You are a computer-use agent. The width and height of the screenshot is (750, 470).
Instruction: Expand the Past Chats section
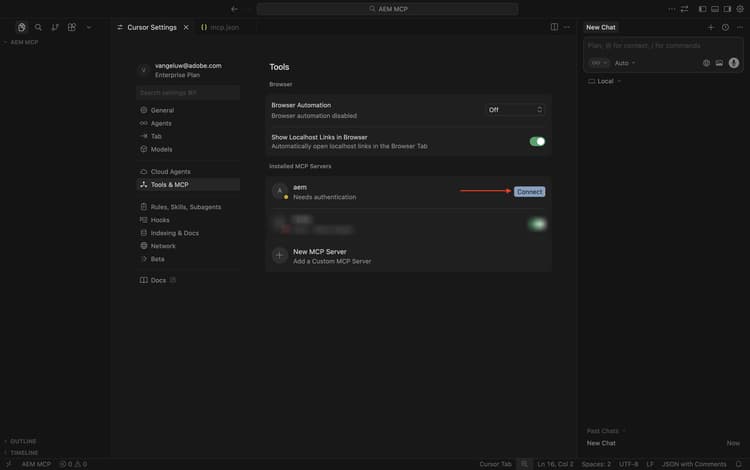pyautogui.click(x=606, y=431)
